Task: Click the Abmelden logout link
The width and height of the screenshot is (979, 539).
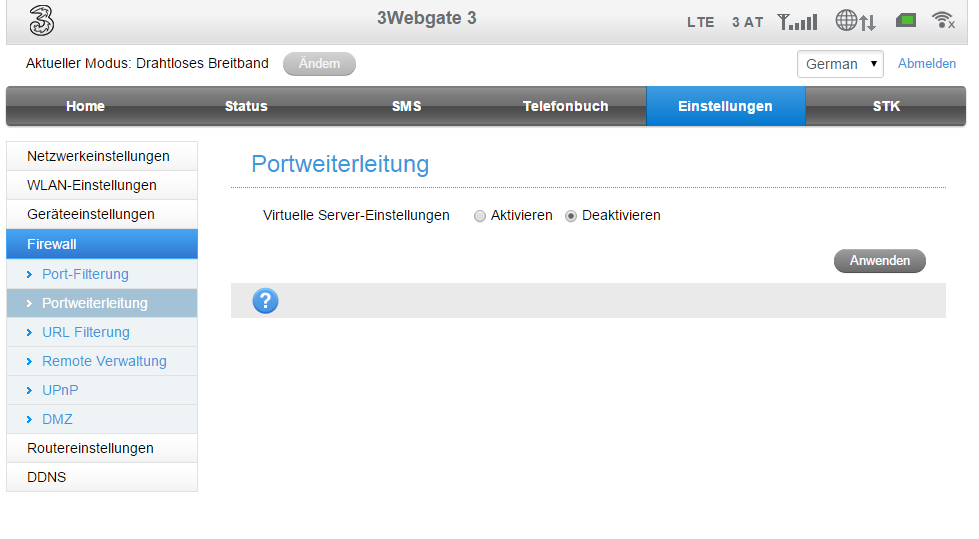Action: (x=926, y=64)
